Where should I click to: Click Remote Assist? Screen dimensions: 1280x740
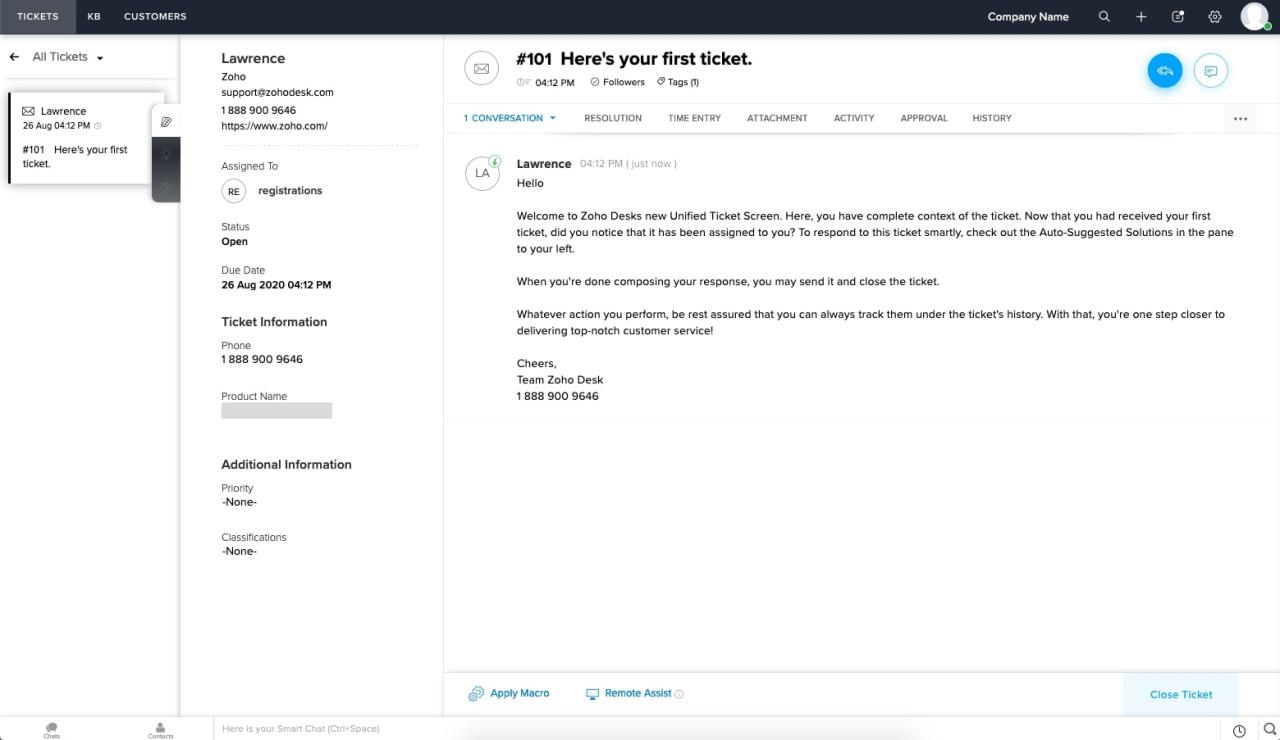pos(638,693)
